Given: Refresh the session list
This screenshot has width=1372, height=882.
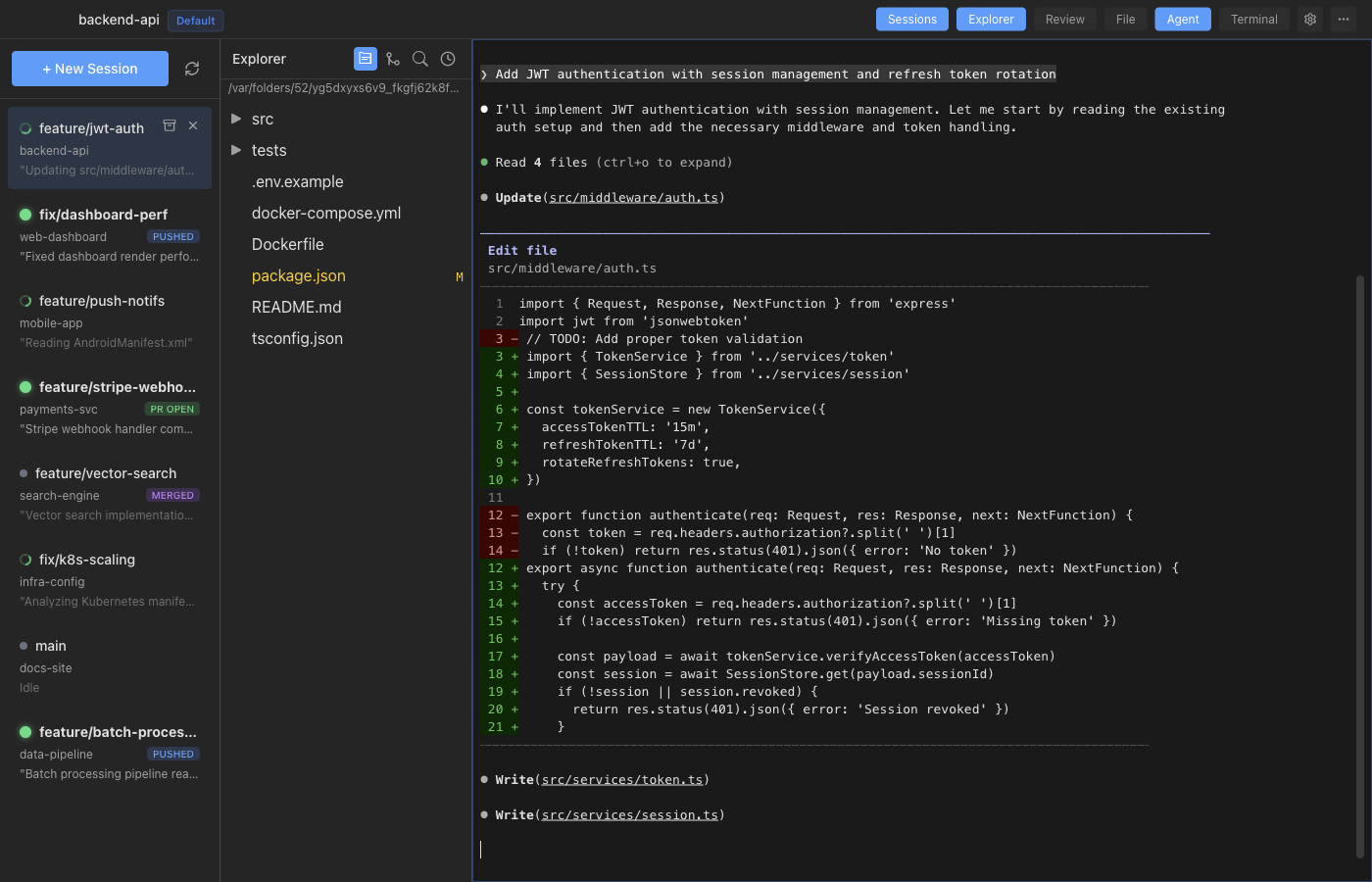Looking at the screenshot, I should tap(192, 68).
